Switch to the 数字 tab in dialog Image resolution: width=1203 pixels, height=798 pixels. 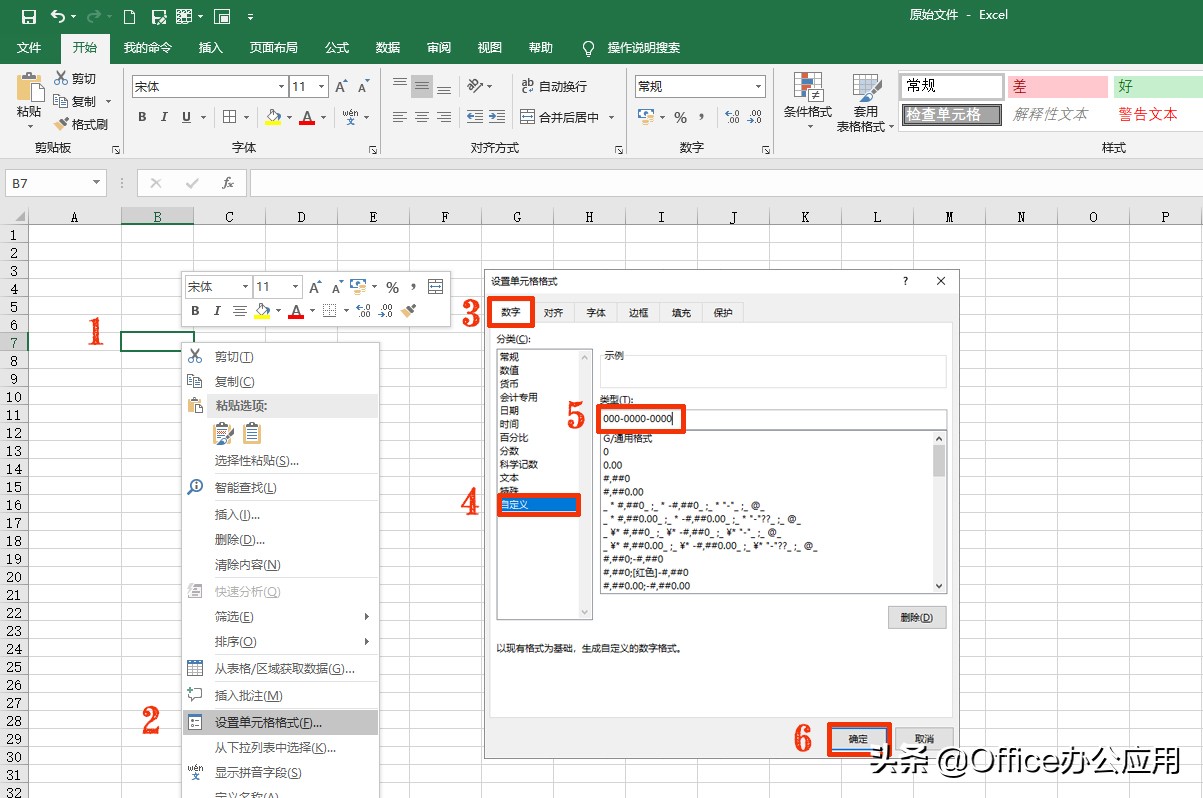[511, 313]
